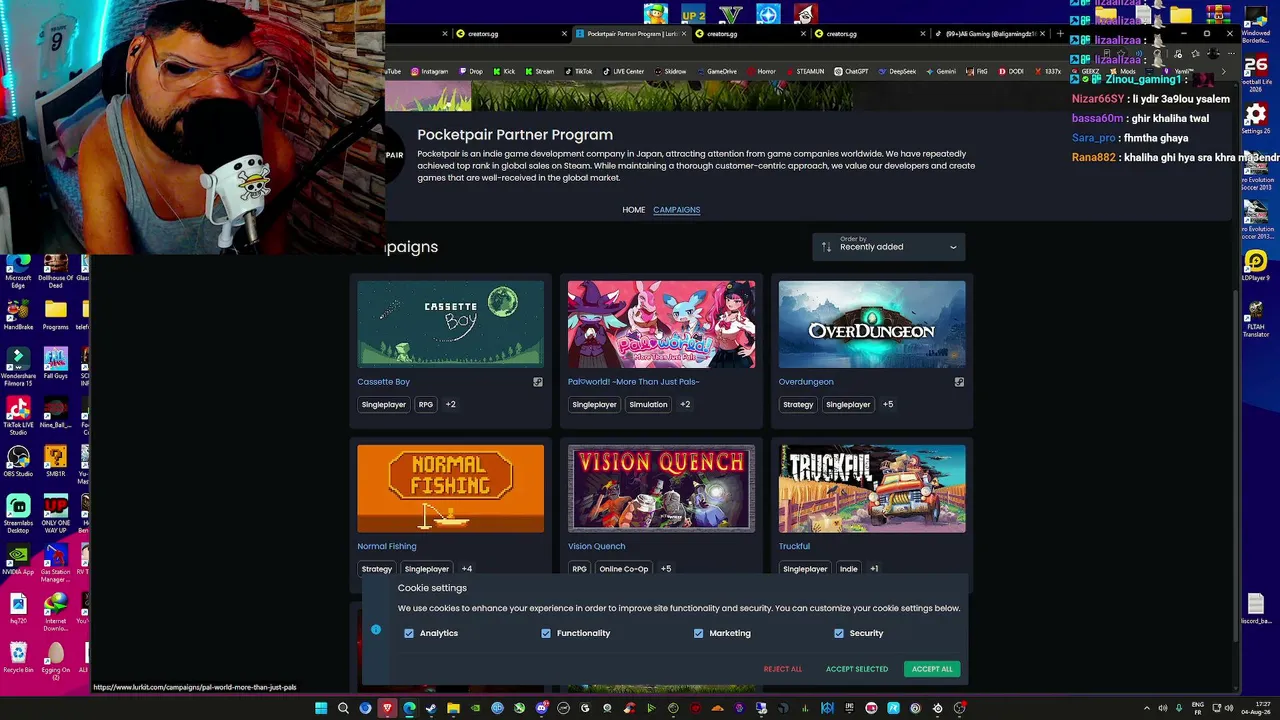Open the Kick bookmark
1280x720 pixels.
coord(504,71)
